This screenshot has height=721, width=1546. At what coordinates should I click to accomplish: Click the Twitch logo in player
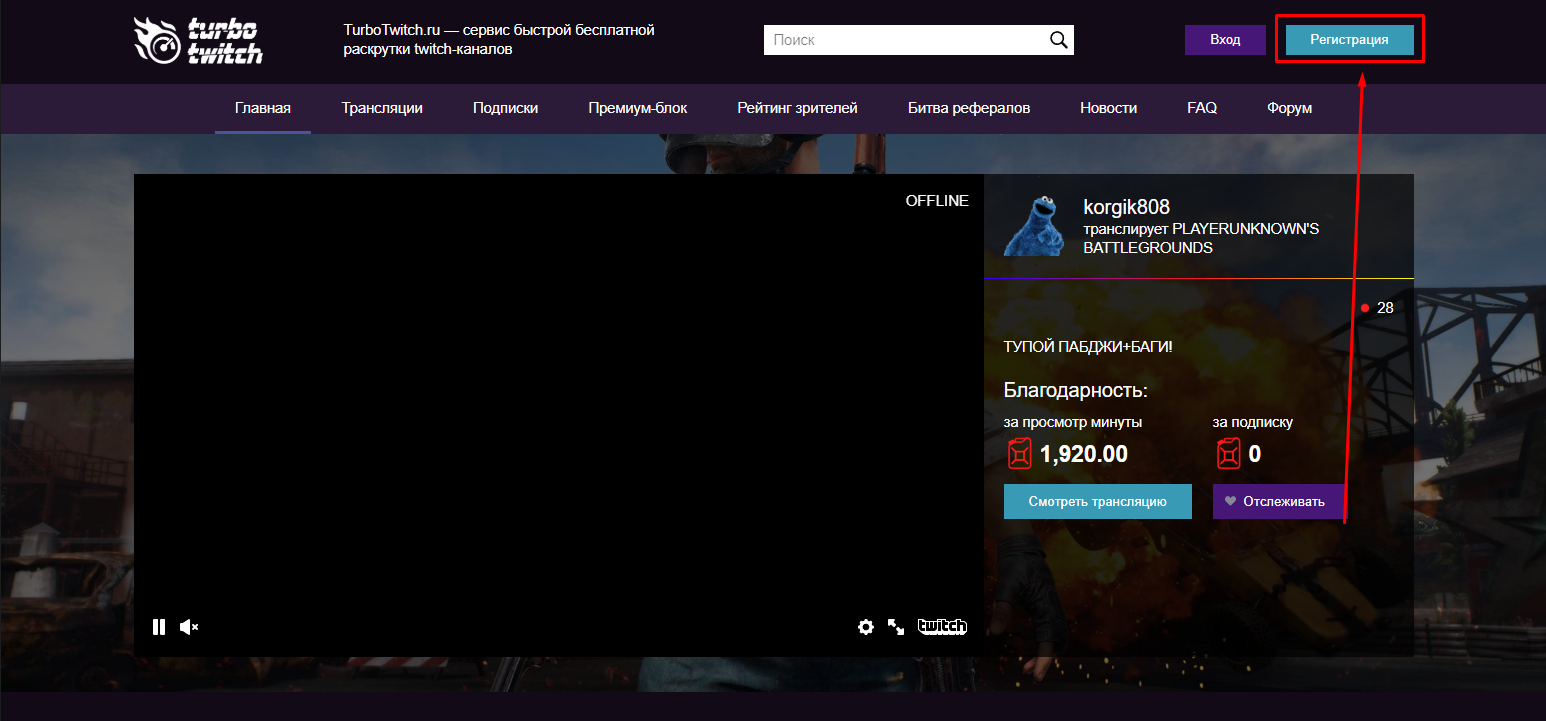point(942,627)
